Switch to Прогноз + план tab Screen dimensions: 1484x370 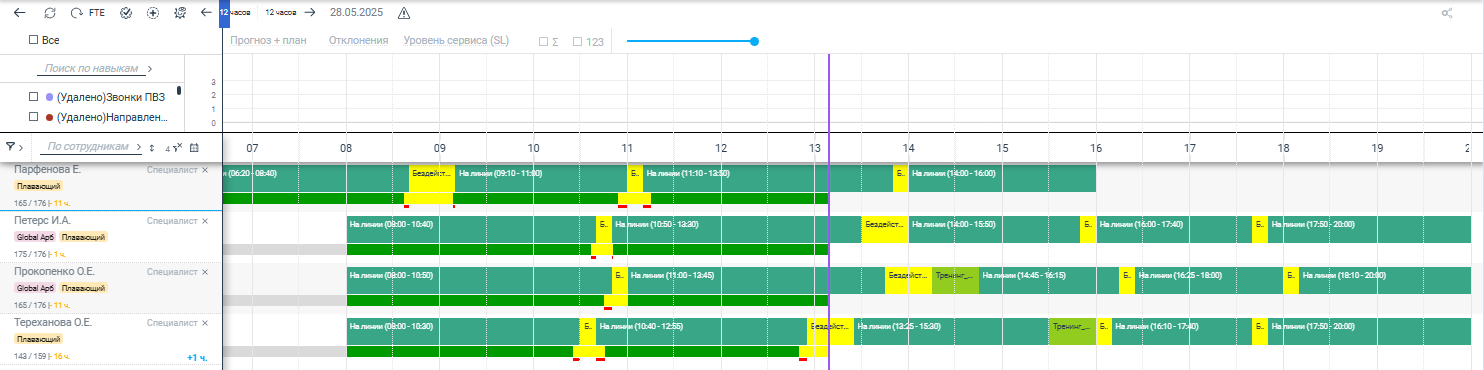pos(268,41)
